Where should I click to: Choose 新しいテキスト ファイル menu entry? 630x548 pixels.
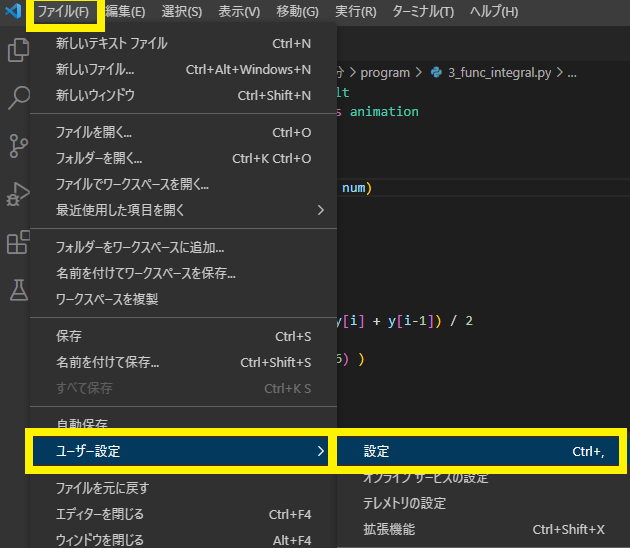point(111,43)
